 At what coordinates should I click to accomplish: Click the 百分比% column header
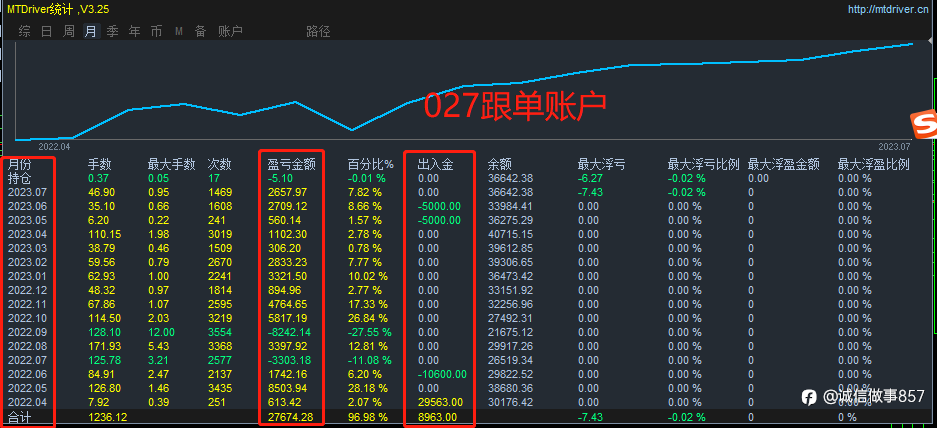[371, 164]
